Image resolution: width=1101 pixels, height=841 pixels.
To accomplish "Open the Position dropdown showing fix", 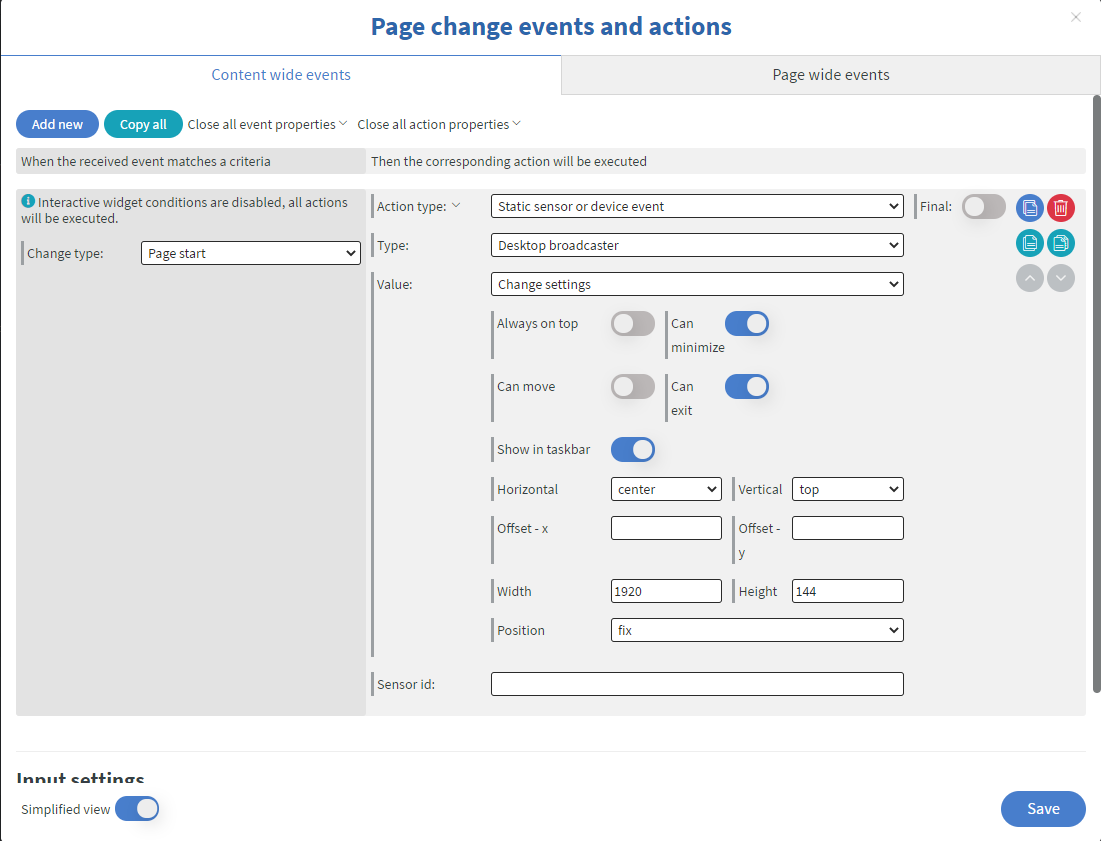I will [x=757, y=630].
